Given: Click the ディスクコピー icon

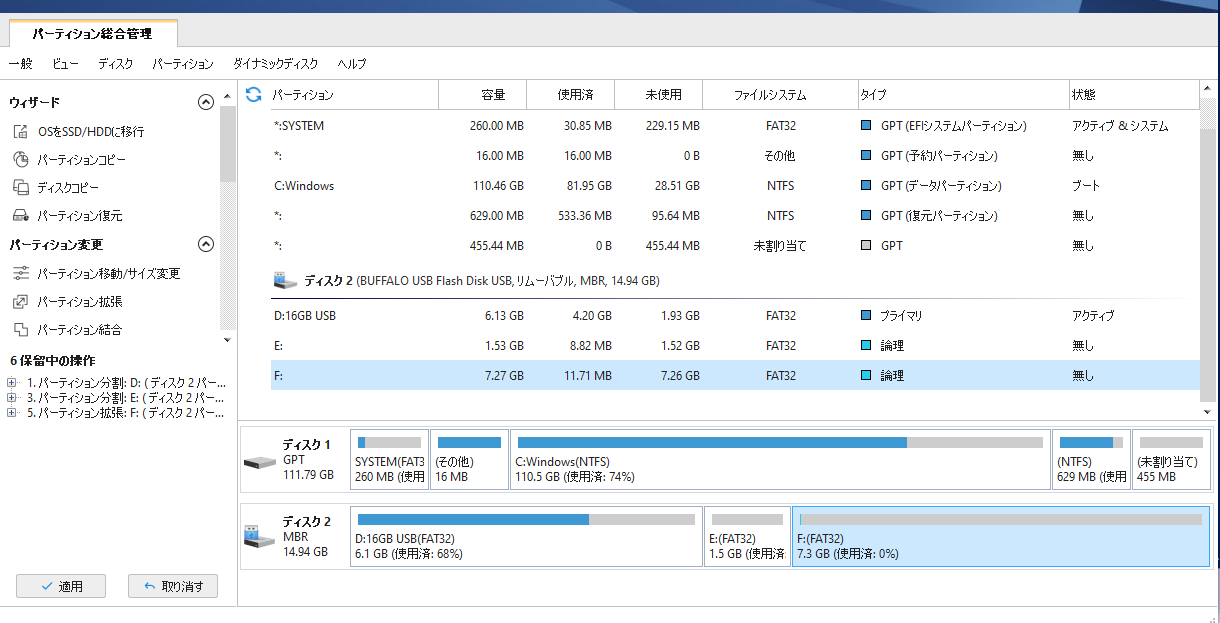Looking at the screenshot, I should pyautogui.click(x=20, y=187).
